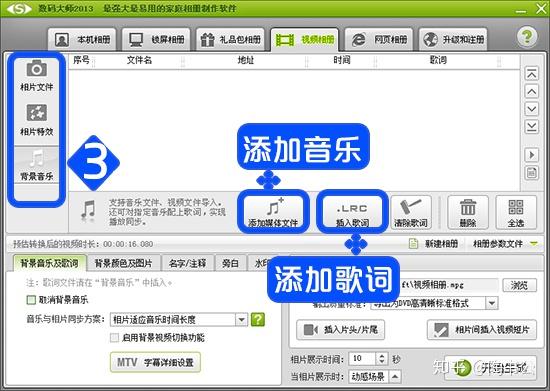Click the 浏览 browse button
Image resolution: width=550 pixels, height=391 pixels.
(x=519, y=285)
